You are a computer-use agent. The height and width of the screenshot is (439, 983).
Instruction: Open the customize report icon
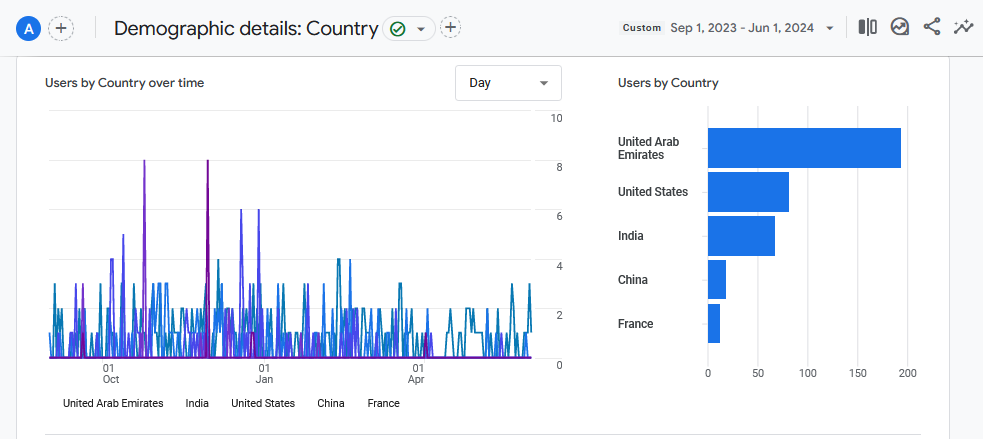(899, 28)
